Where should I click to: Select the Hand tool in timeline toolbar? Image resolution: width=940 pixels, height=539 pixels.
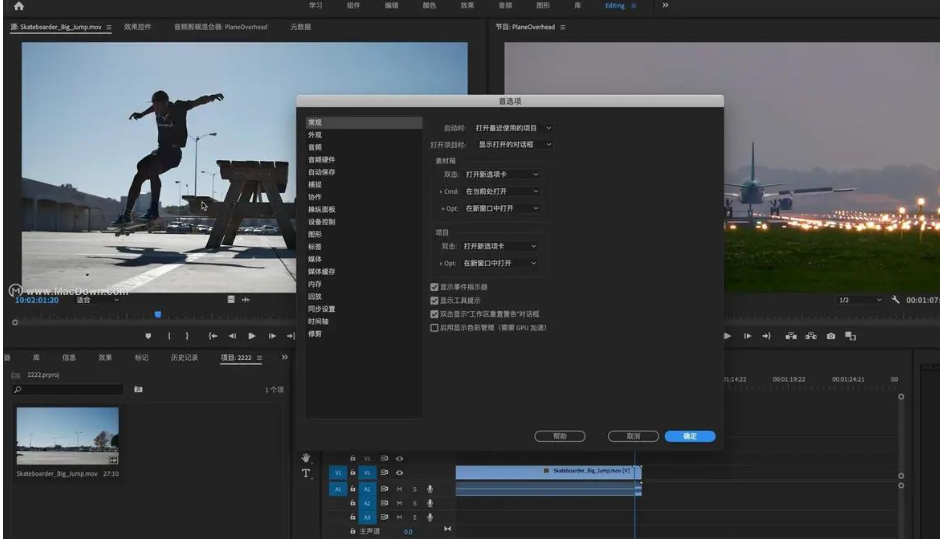coord(306,458)
